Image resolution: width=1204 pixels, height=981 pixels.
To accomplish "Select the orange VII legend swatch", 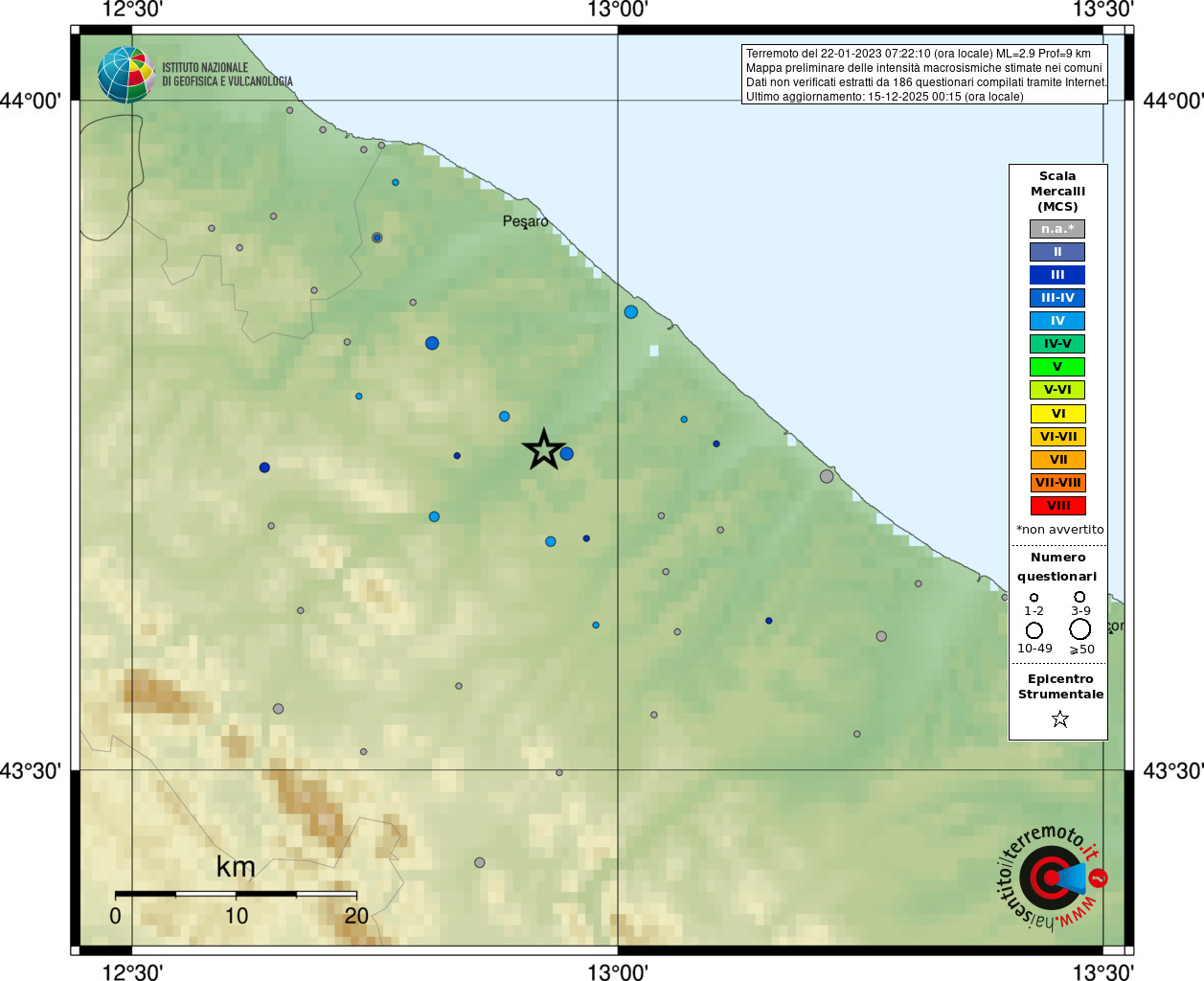I will click(x=1057, y=460).
